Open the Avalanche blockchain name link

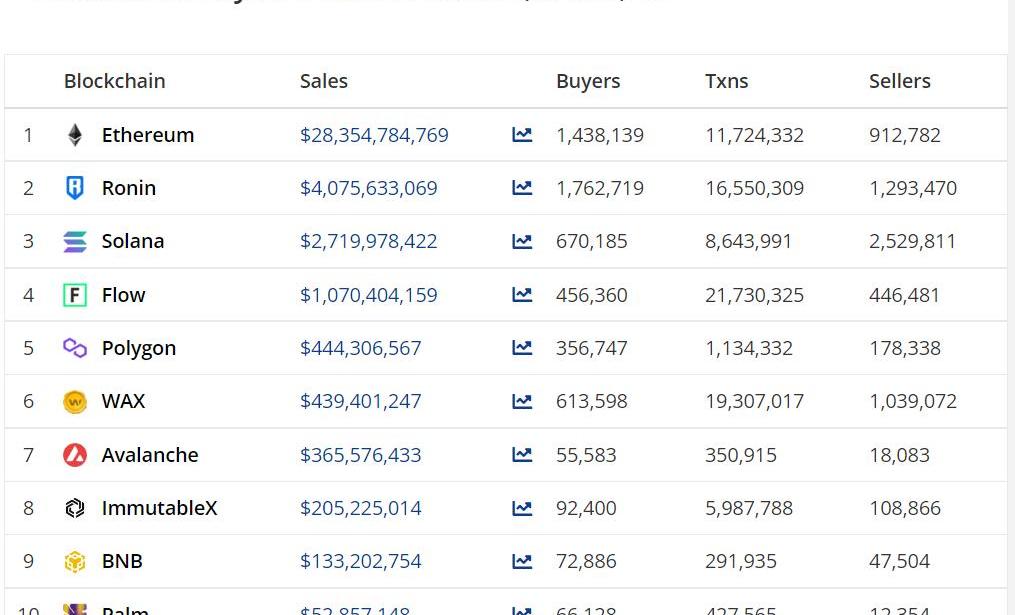(x=150, y=455)
